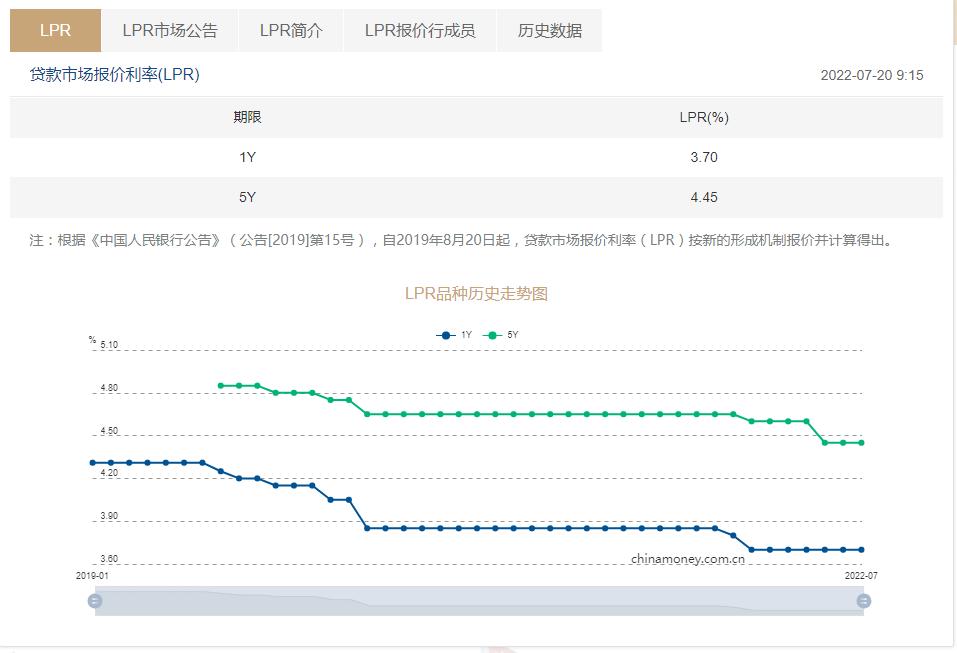
Task: Click the blue 1Y legend marker icon
Action: click(445, 335)
